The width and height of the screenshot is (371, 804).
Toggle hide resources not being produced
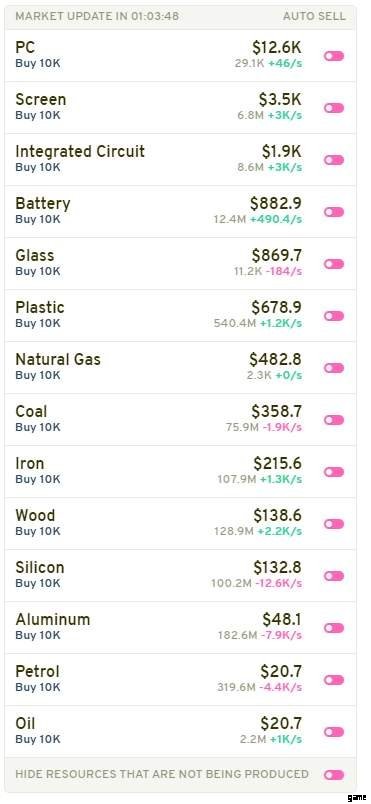coord(334,774)
